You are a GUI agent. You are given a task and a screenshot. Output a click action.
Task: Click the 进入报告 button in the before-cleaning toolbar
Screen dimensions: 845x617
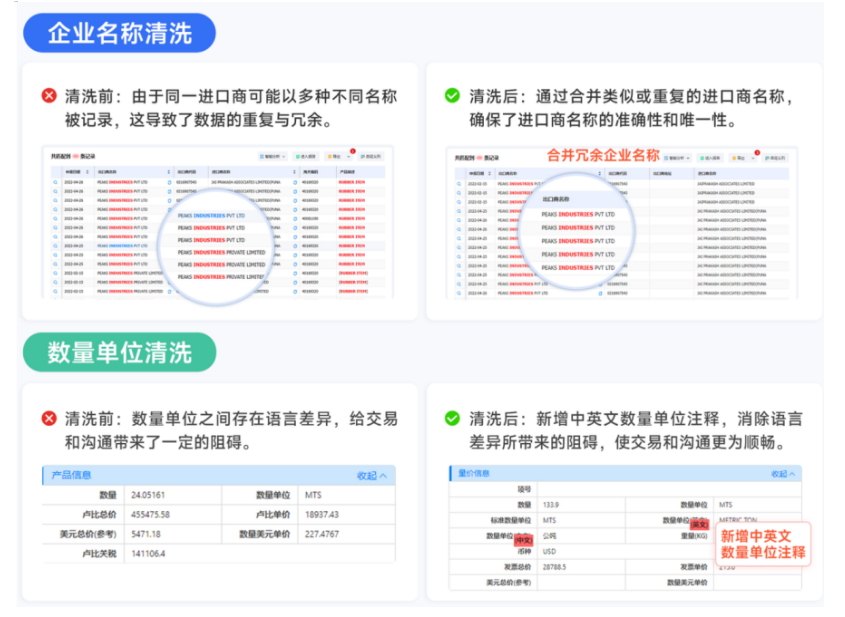[x=306, y=156]
